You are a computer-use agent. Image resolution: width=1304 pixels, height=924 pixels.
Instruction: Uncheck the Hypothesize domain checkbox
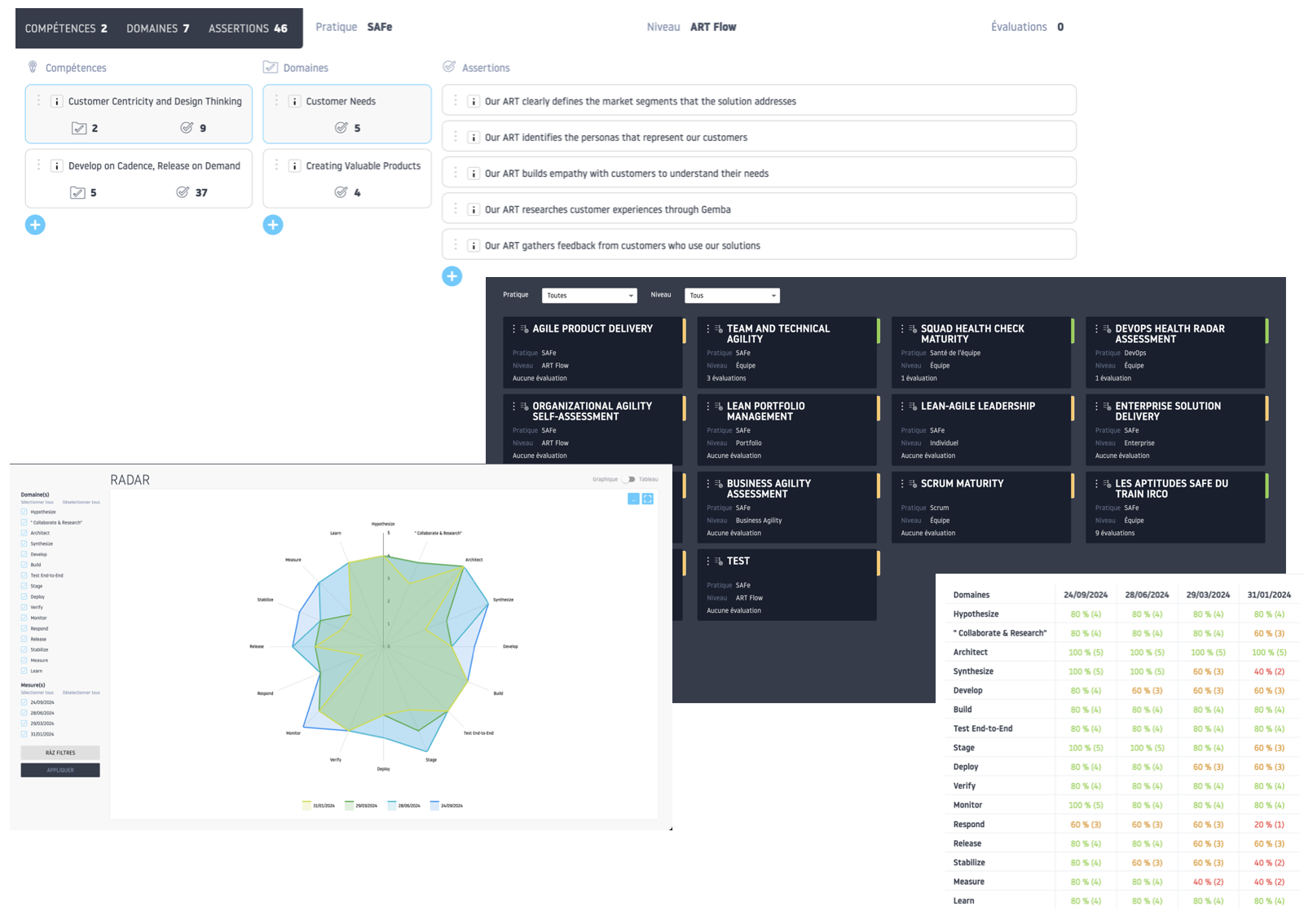(x=24, y=512)
